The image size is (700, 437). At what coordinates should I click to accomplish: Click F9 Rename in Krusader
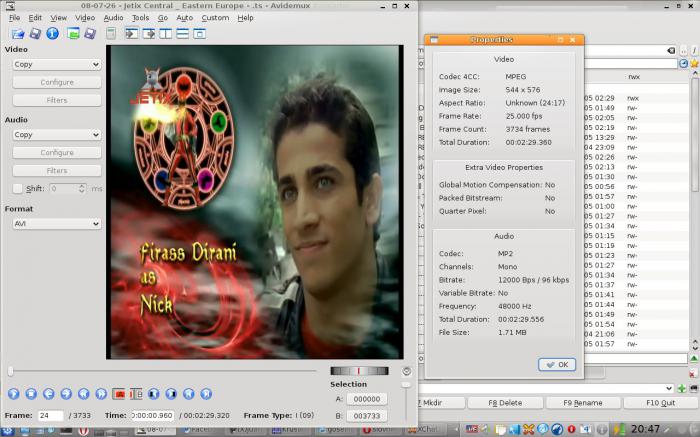tap(583, 403)
